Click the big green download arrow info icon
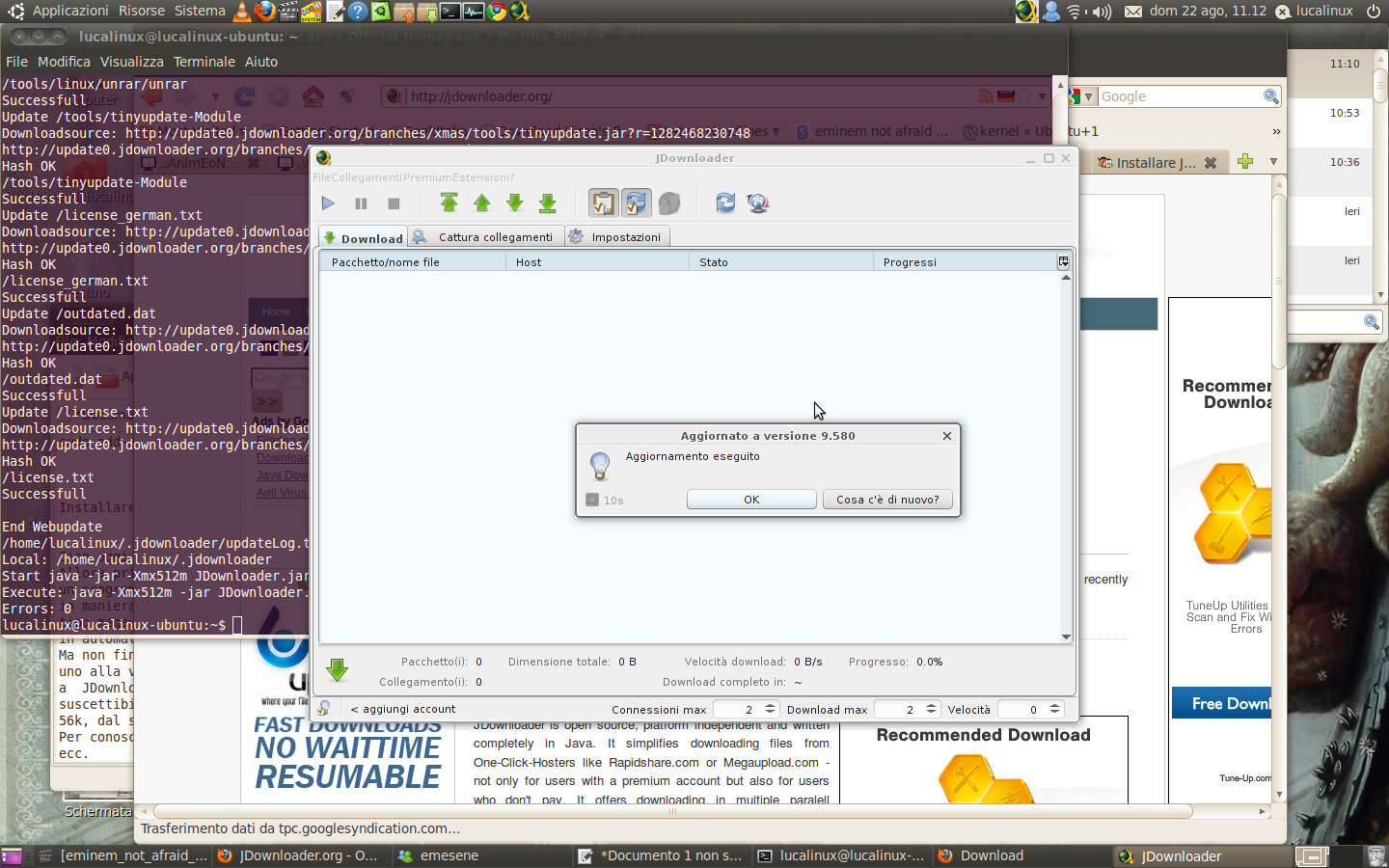Viewport: 1389px width, 868px height. point(337,670)
